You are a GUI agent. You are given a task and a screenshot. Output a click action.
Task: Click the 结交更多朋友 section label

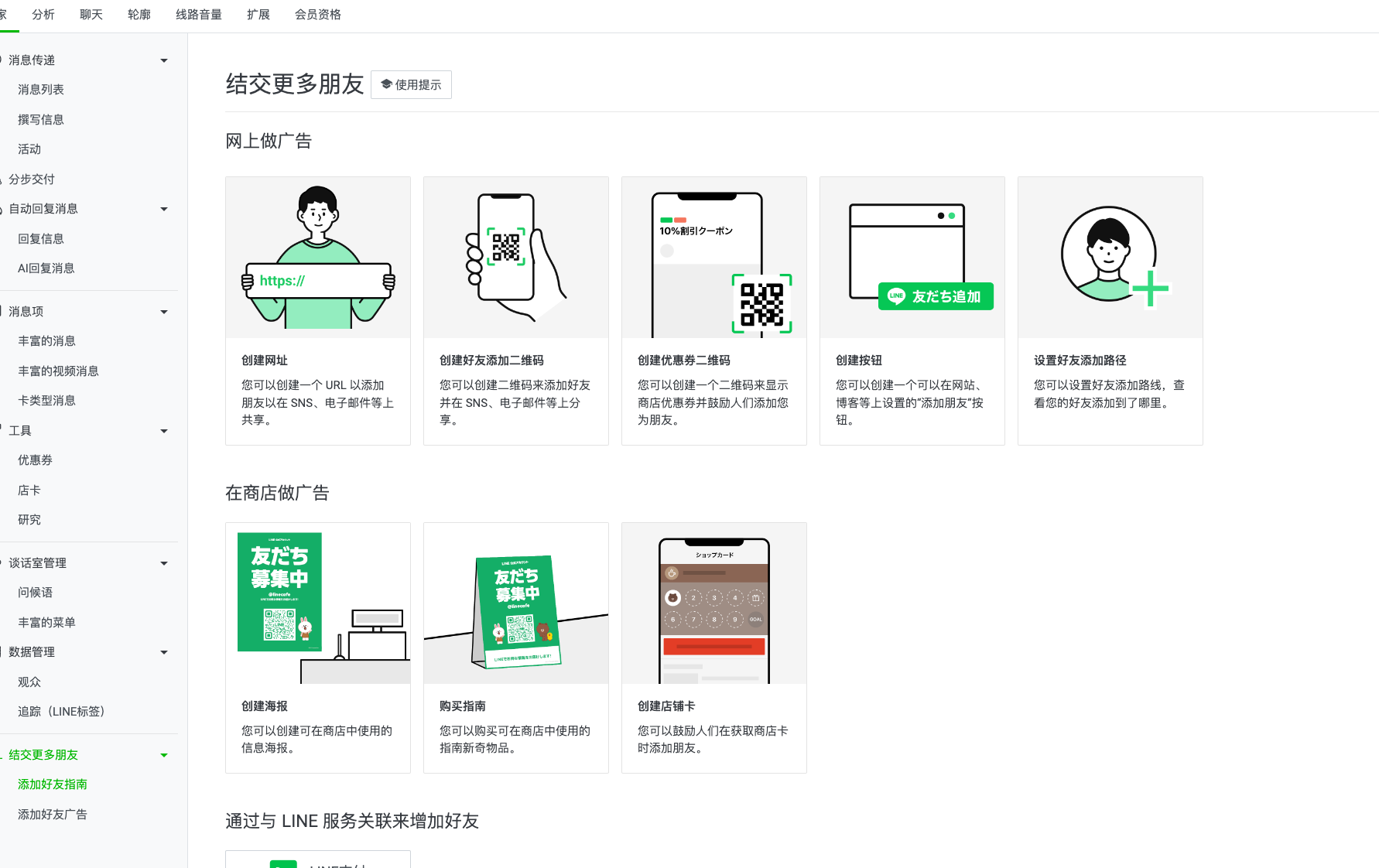(x=43, y=755)
